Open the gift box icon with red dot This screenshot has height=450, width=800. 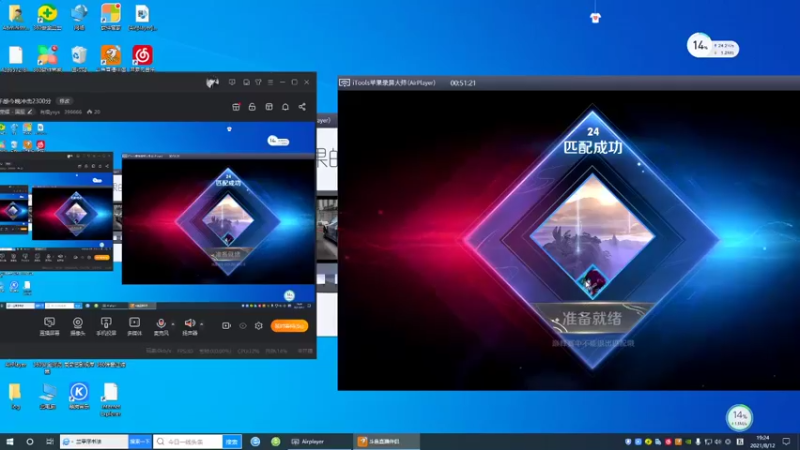point(236,107)
